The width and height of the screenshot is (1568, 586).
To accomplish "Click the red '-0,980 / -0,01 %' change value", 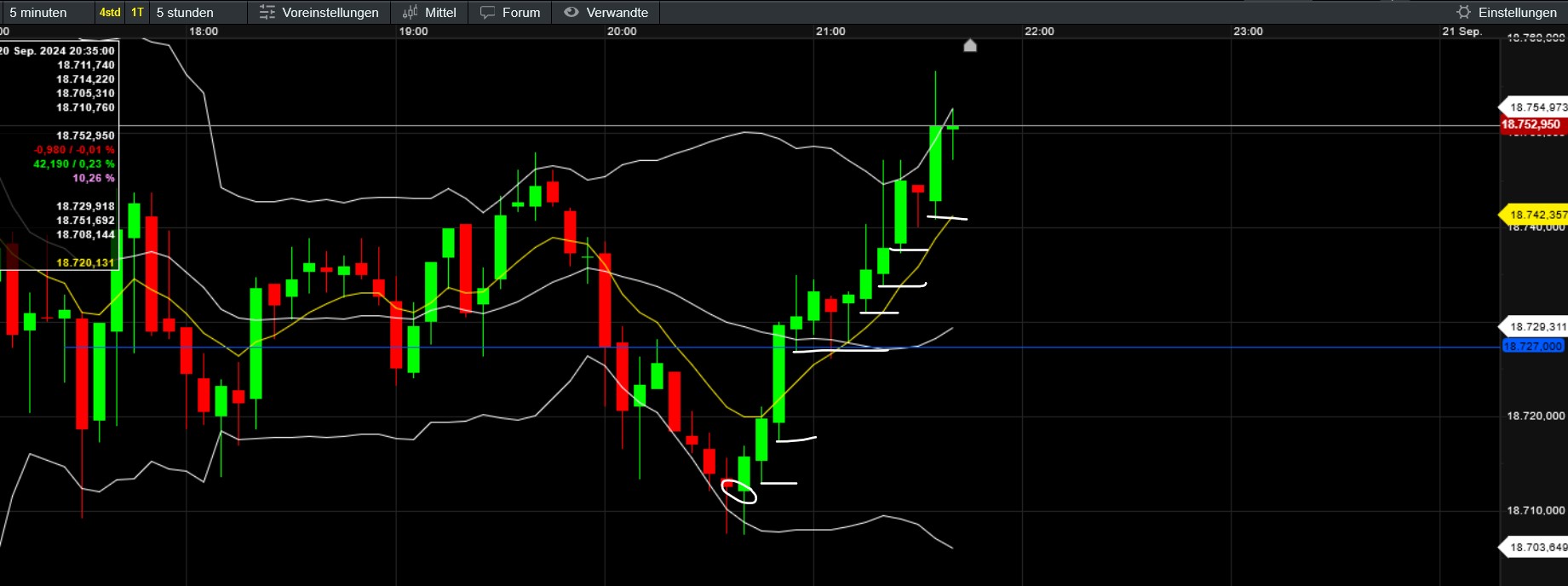I will click(74, 150).
